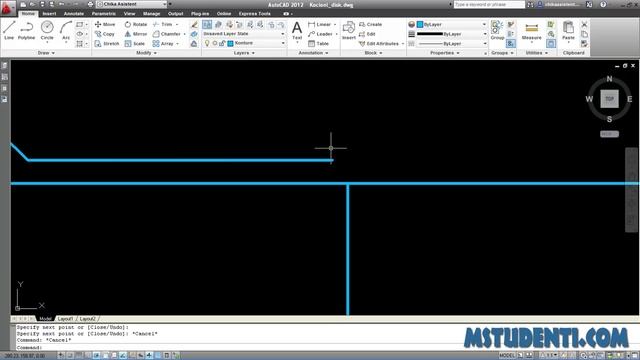Switch to the Layout2 tab
This screenshot has width=640, height=360.
coord(87,319)
